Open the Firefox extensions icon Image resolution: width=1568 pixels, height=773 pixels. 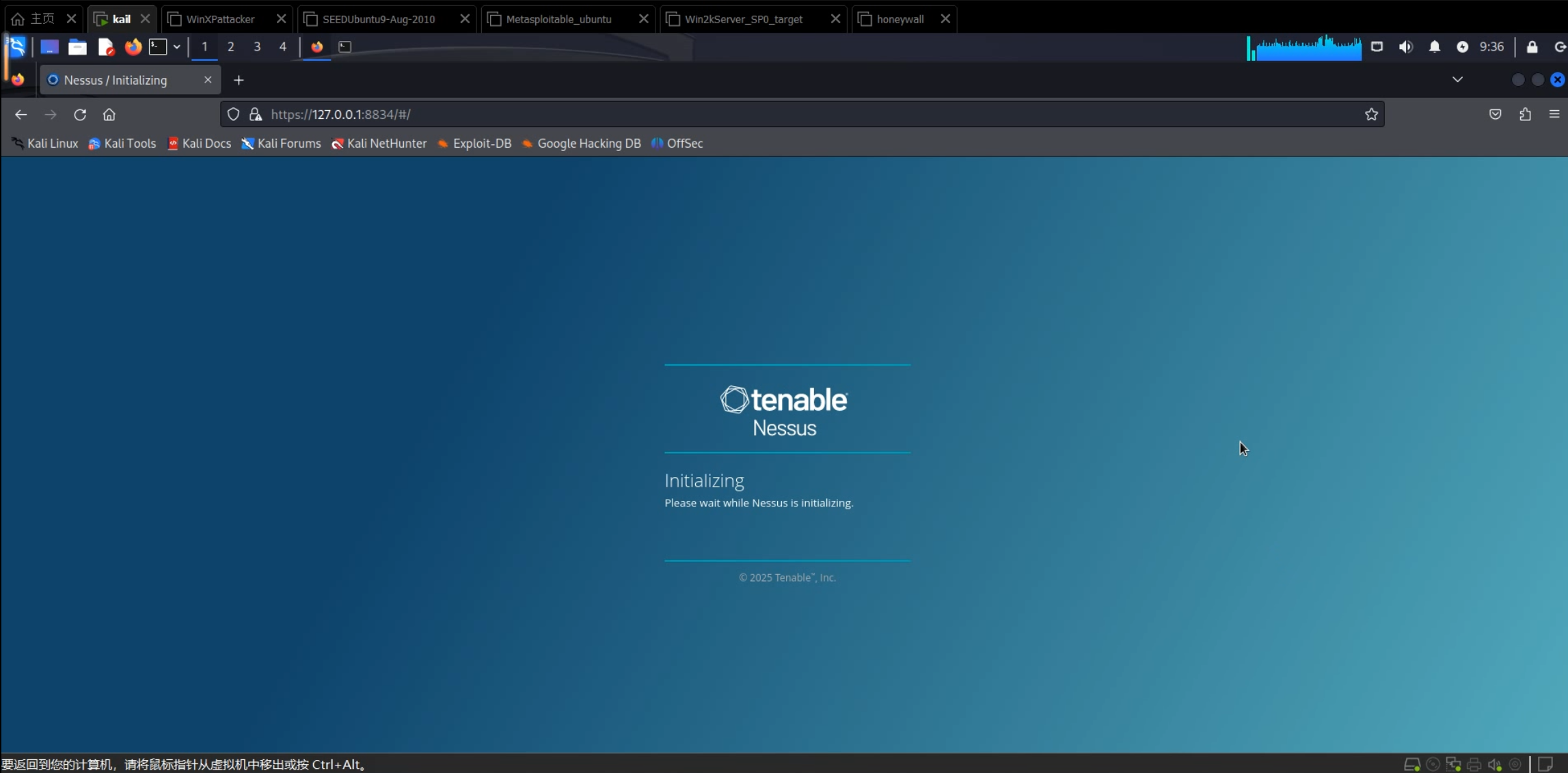click(x=1525, y=115)
